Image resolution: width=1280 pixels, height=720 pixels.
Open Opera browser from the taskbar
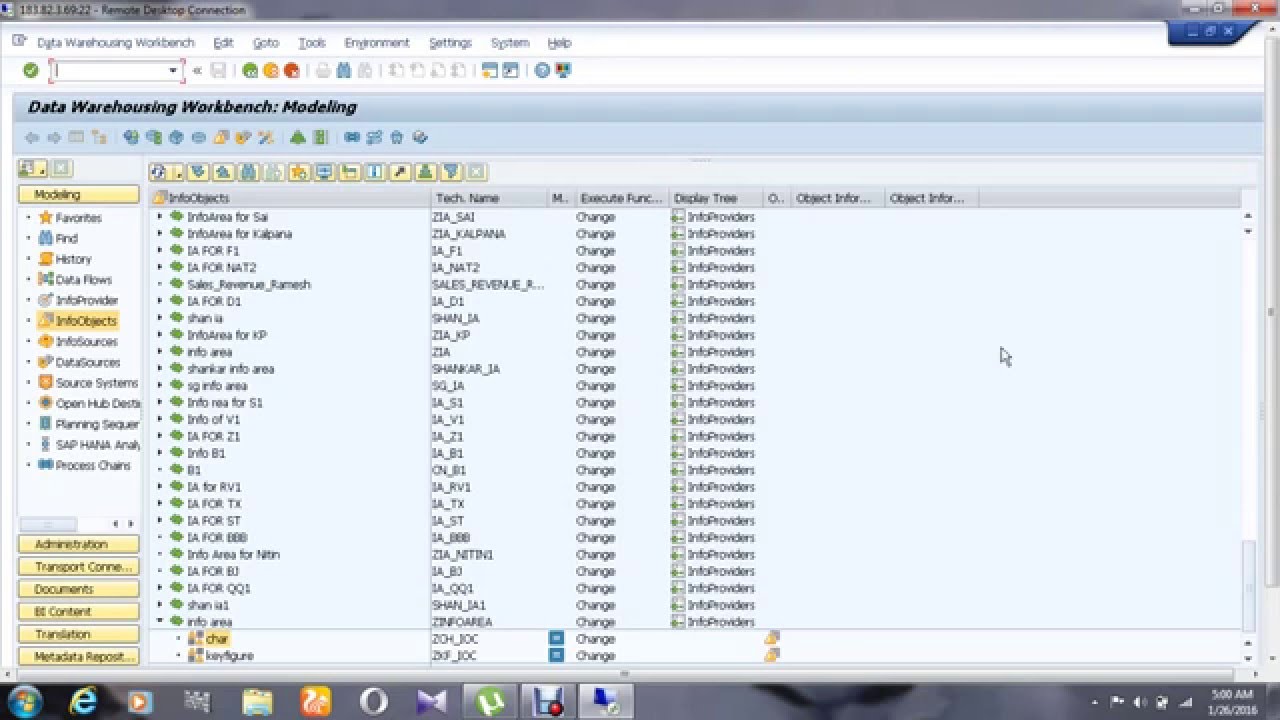[373, 701]
